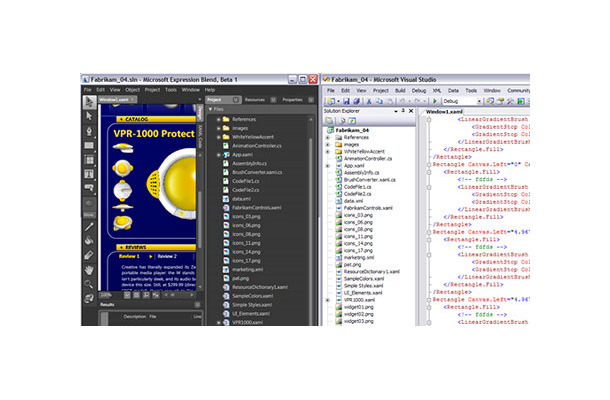Click the Undo icon in Visual Studio toolbar
This screenshot has height=400, width=610.
pyautogui.click(x=402, y=101)
